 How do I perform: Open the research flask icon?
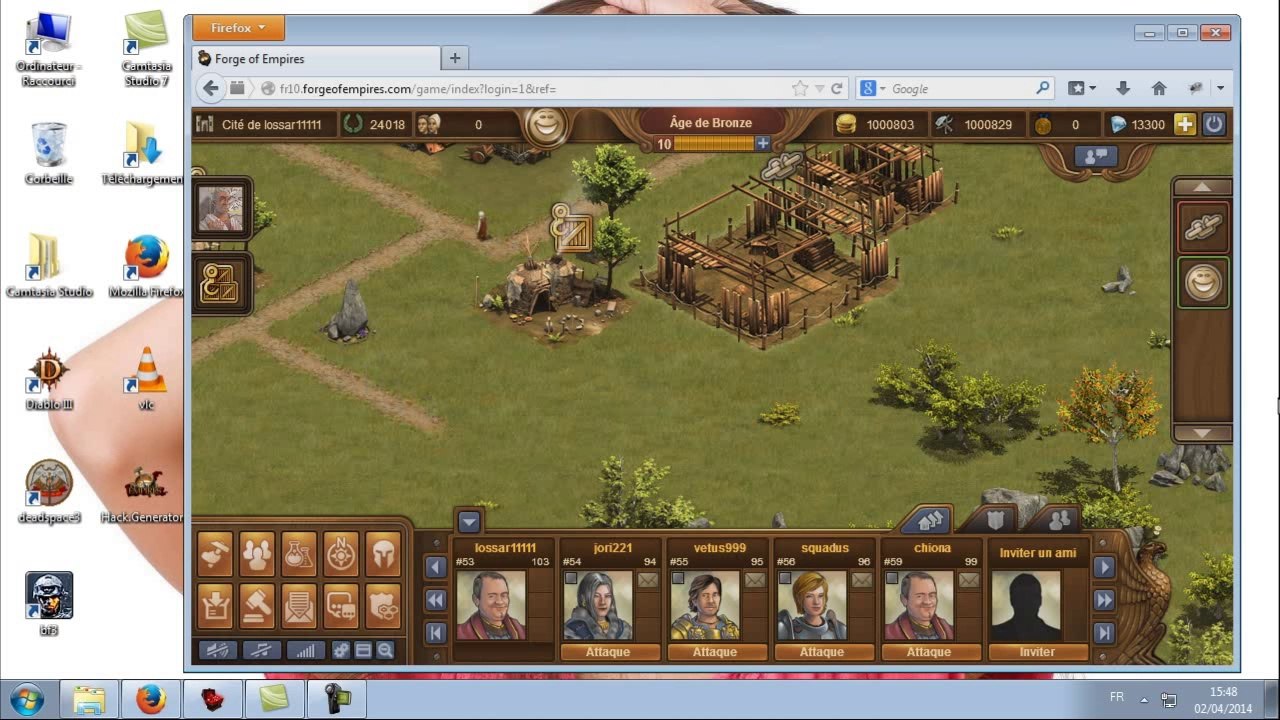[x=299, y=554]
